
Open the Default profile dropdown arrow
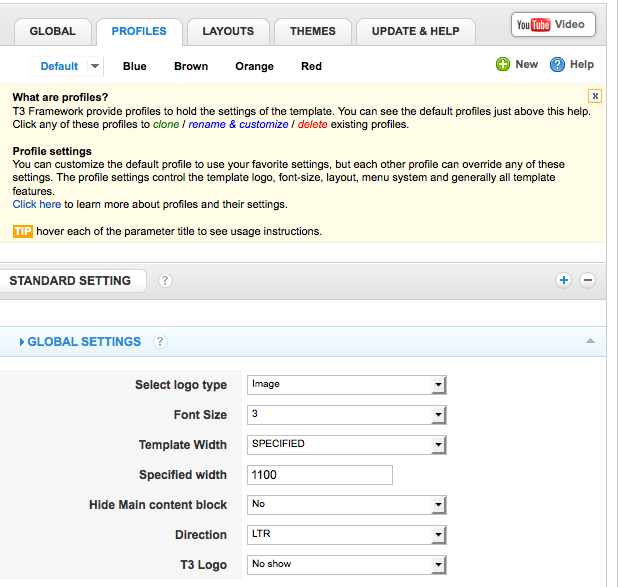(x=94, y=67)
